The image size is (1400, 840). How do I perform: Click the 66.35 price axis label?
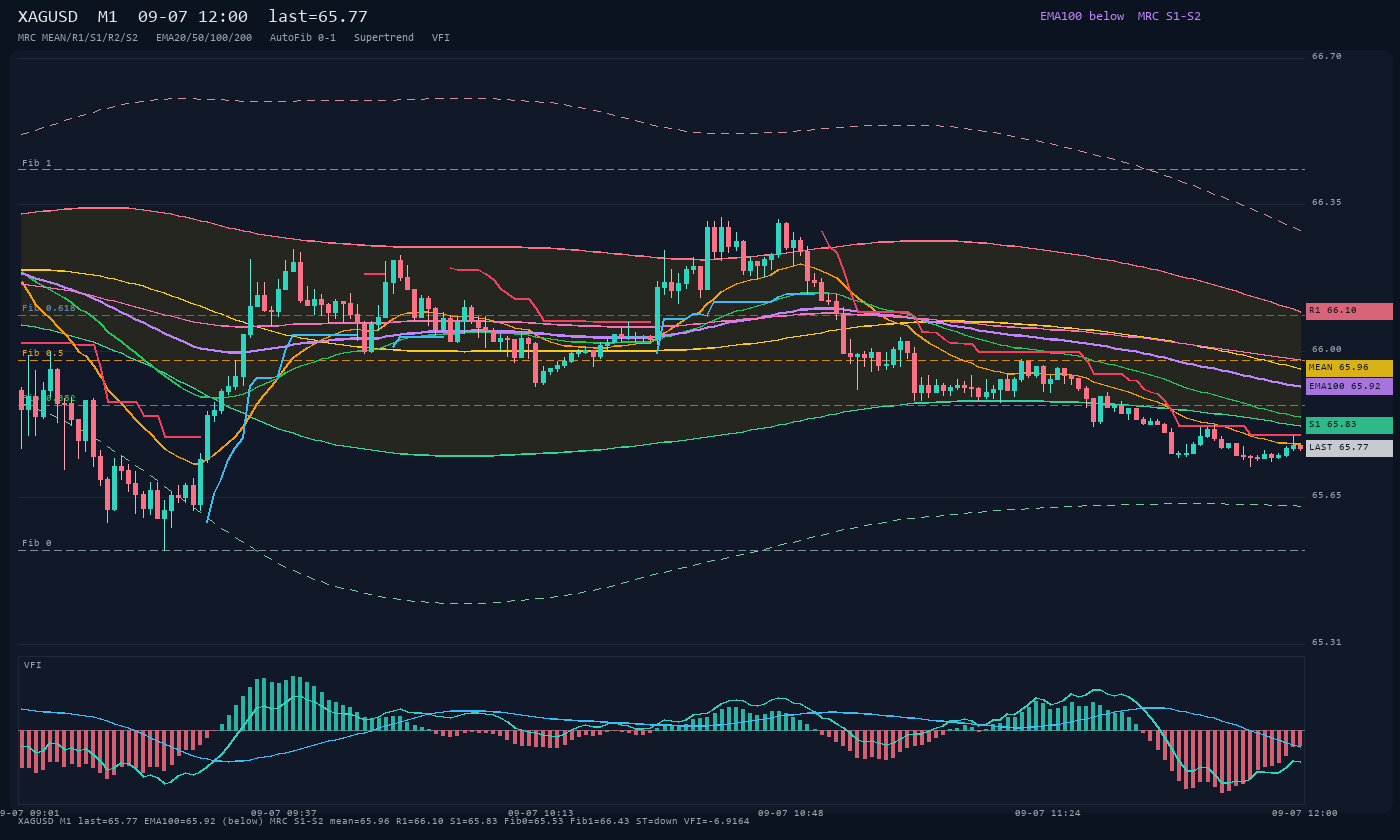pos(1327,202)
